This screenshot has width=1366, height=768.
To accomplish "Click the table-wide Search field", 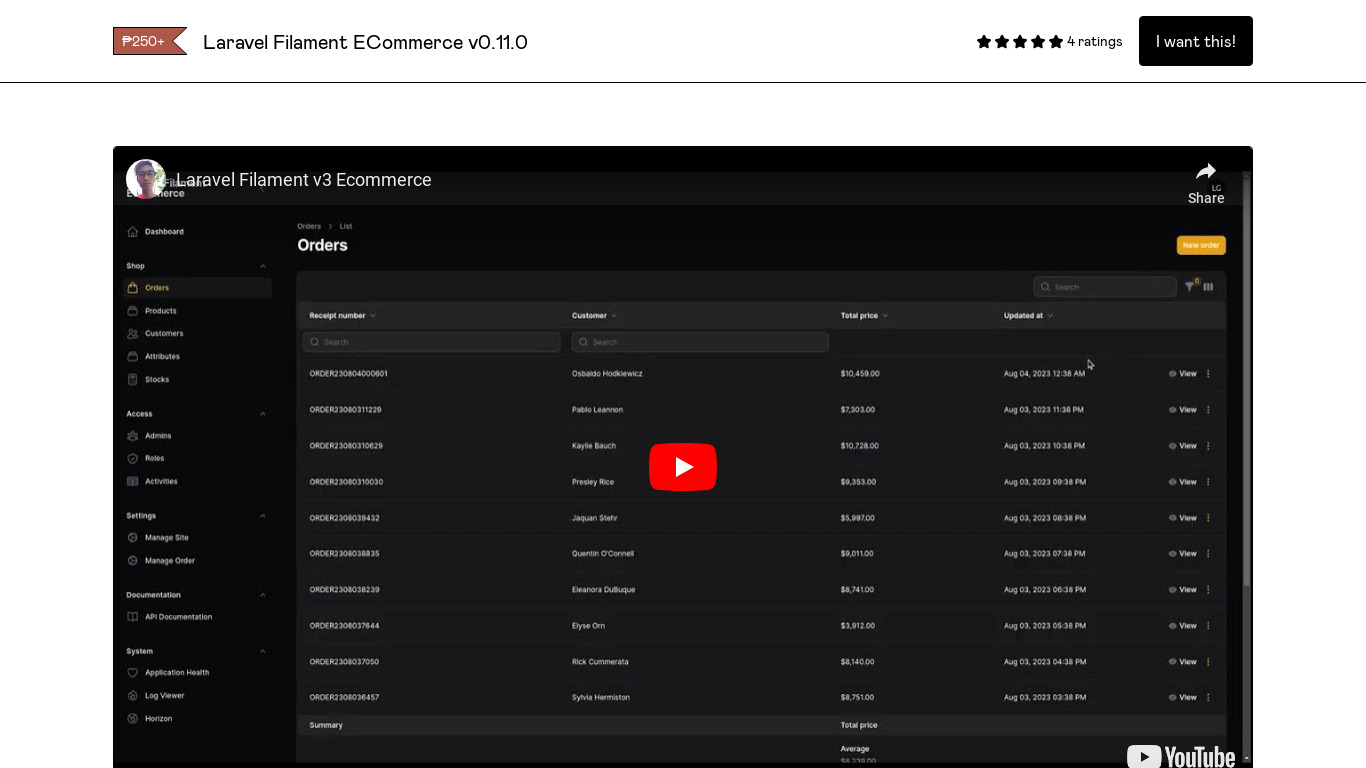I will 1105,287.
